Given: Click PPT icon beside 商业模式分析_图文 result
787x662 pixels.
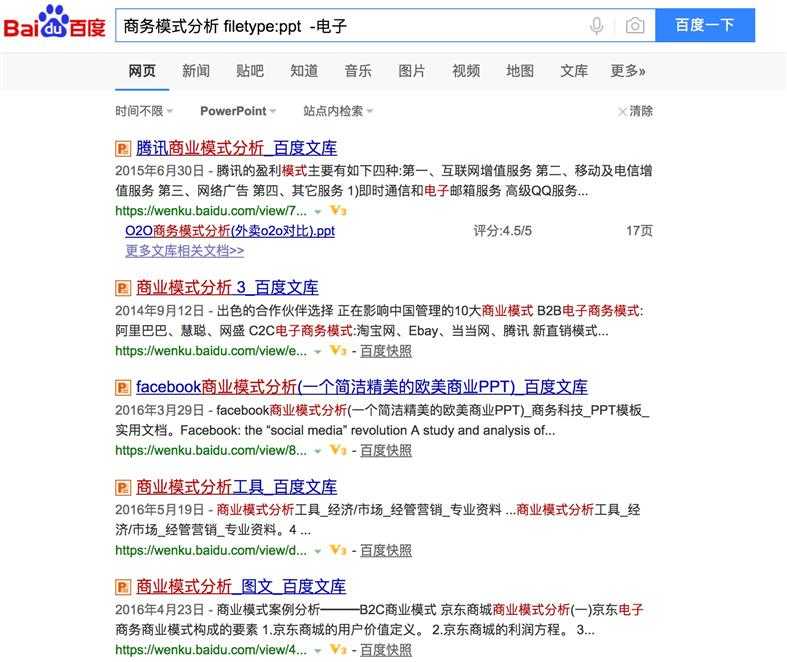Looking at the screenshot, I should click(123, 587).
